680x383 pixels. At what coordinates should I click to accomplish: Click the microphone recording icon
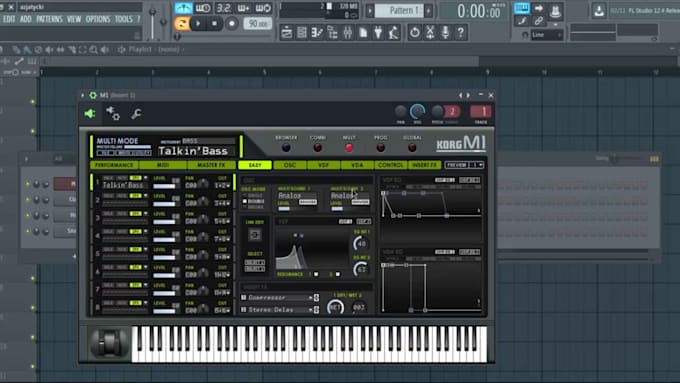445,33
